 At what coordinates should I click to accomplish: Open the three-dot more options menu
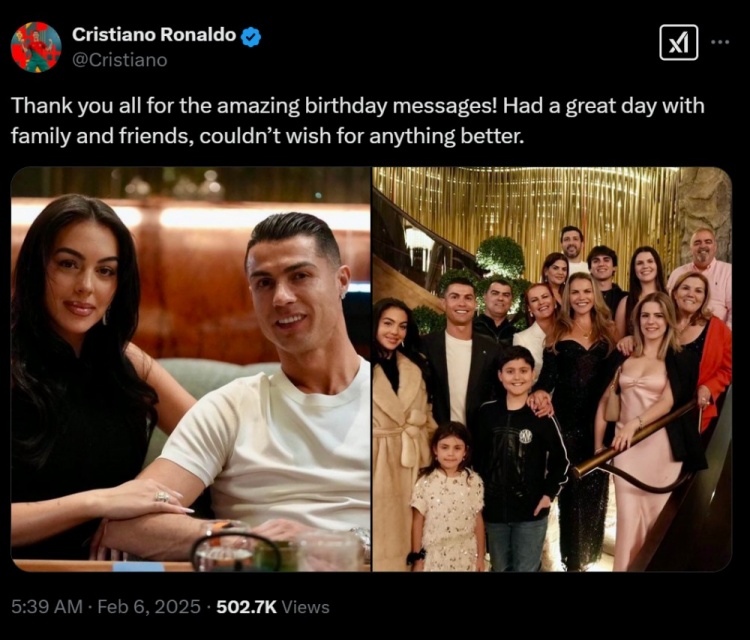(x=720, y=42)
